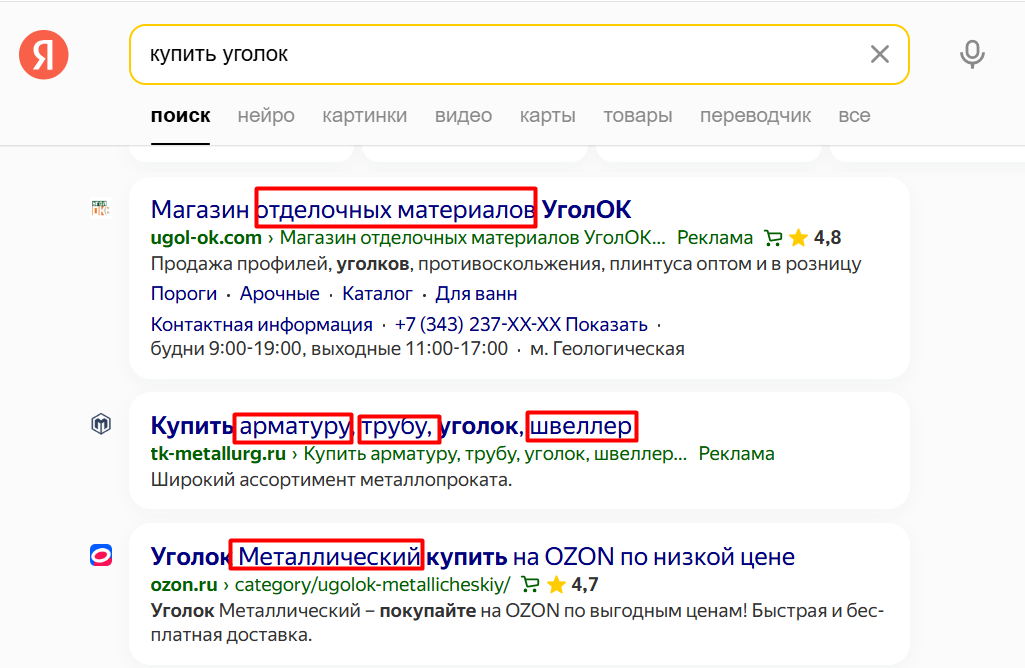Click the Yandex logo icon
Screen dimensions: 1025x668
coord(43,54)
